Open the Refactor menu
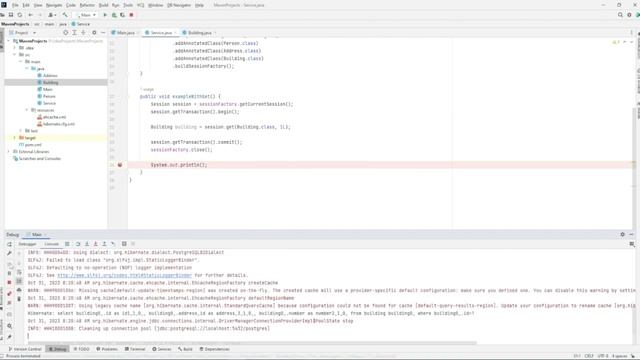The image size is (640, 360). click(87, 5)
